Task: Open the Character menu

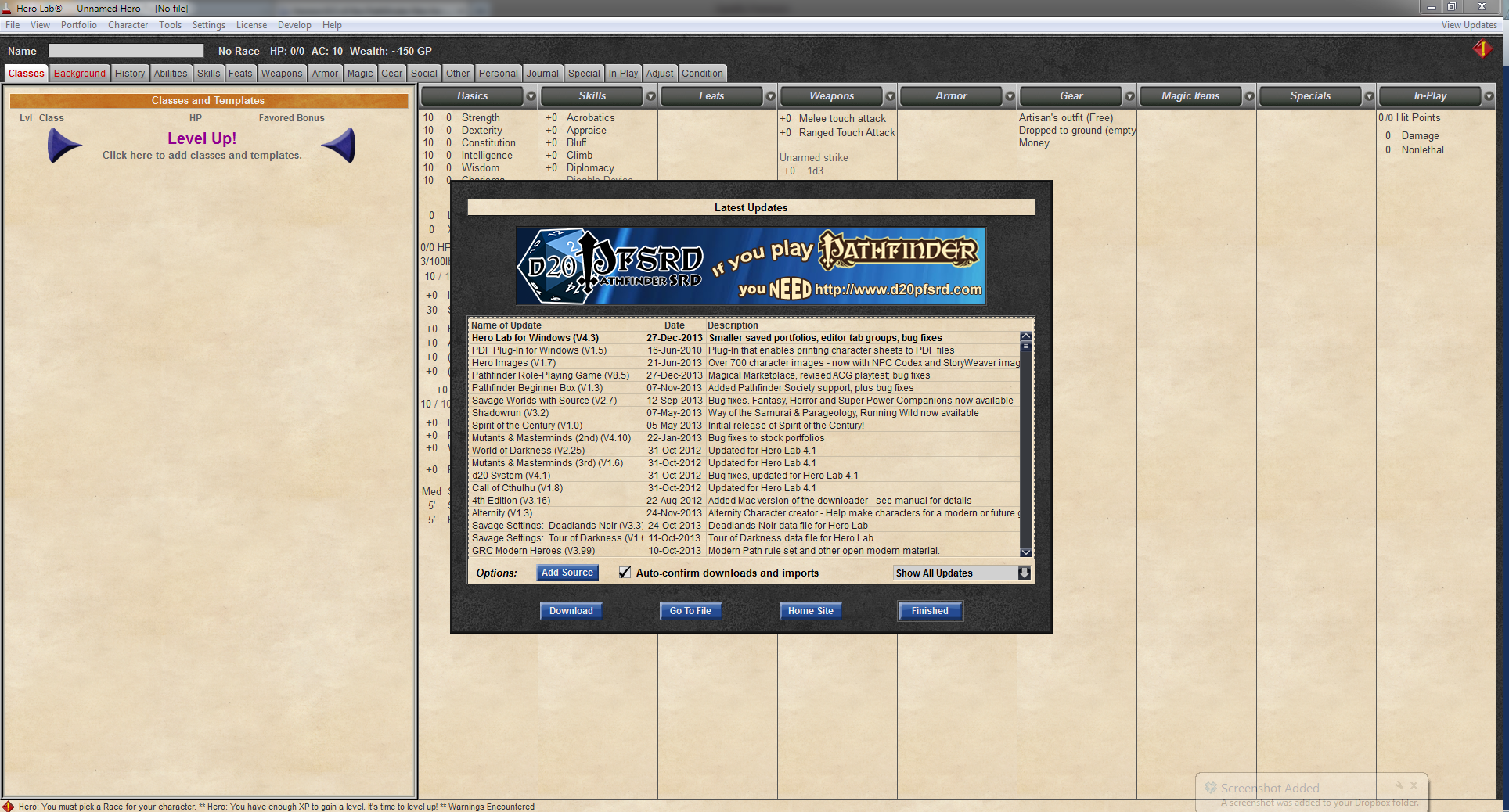Action: click(x=128, y=25)
